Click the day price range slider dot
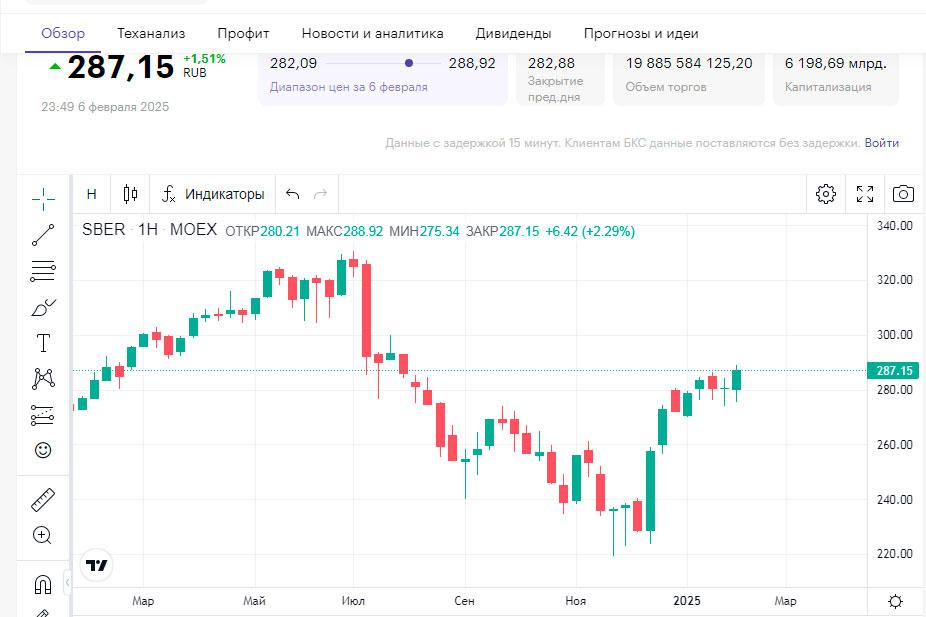This screenshot has height=617, width=926. [x=409, y=63]
